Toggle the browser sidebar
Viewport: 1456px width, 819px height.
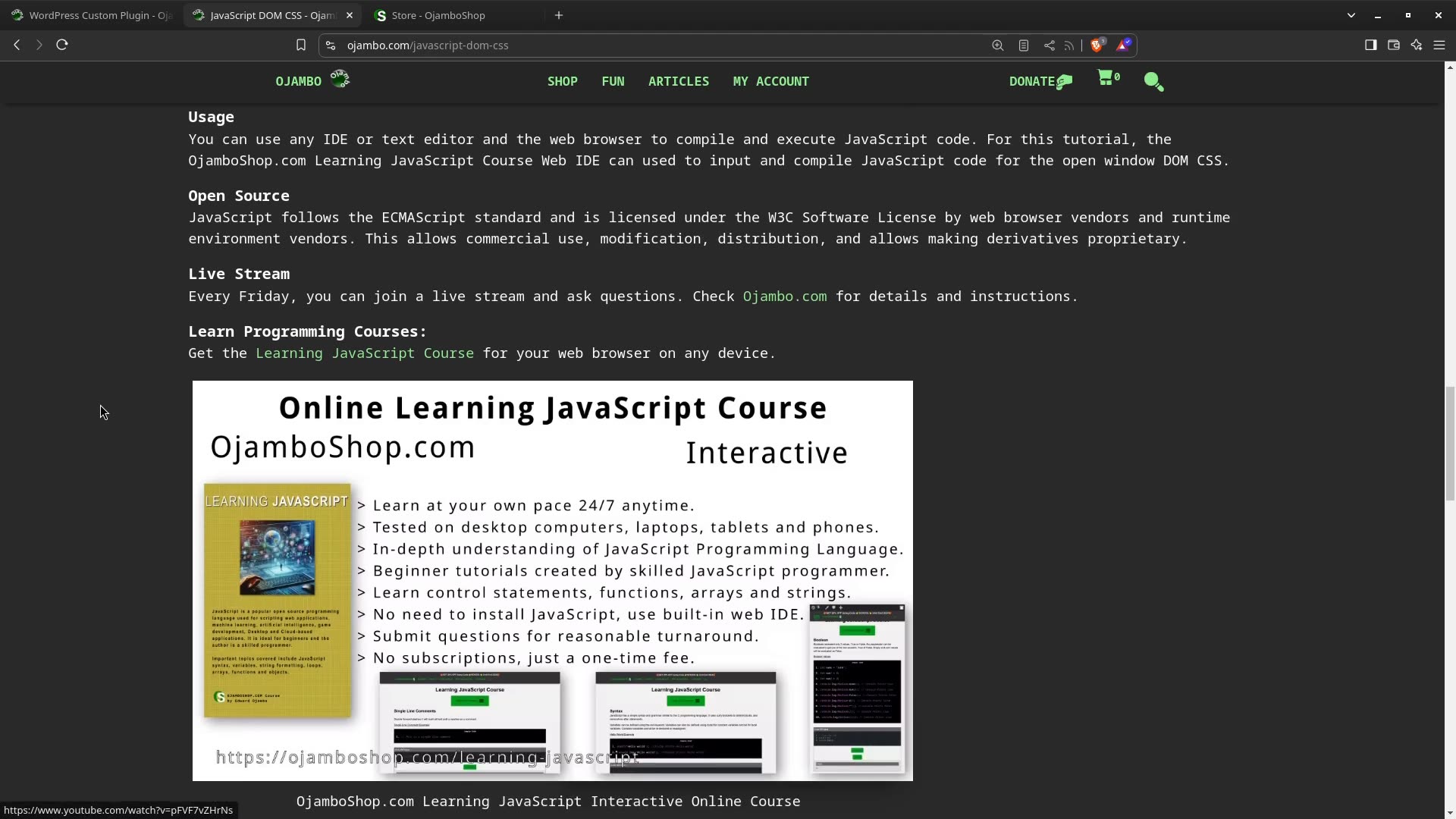pyautogui.click(x=1370, y=45)
